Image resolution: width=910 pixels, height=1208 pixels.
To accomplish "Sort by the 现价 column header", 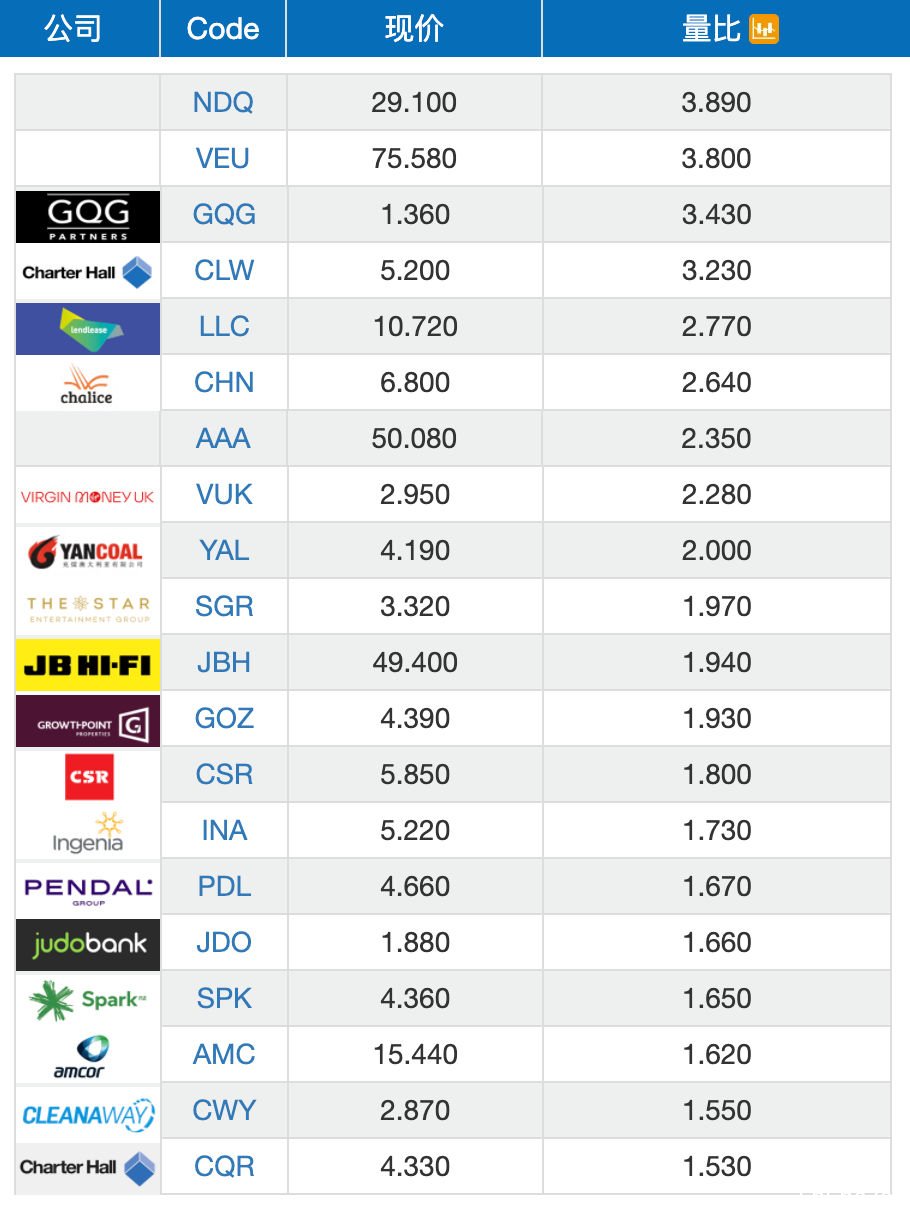I will (x=414, y=29).
